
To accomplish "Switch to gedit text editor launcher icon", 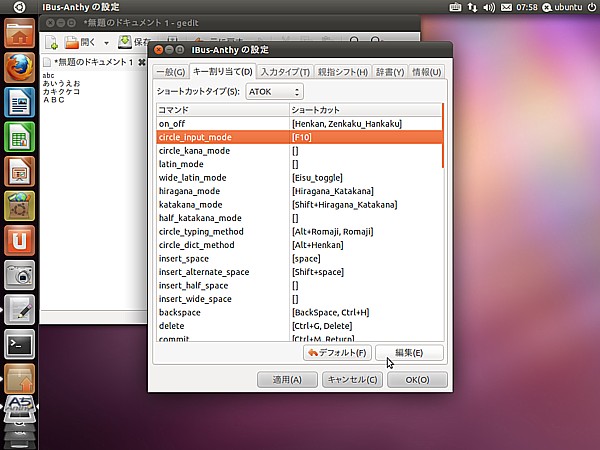I will pyautogui.click(x=20, y=310).
